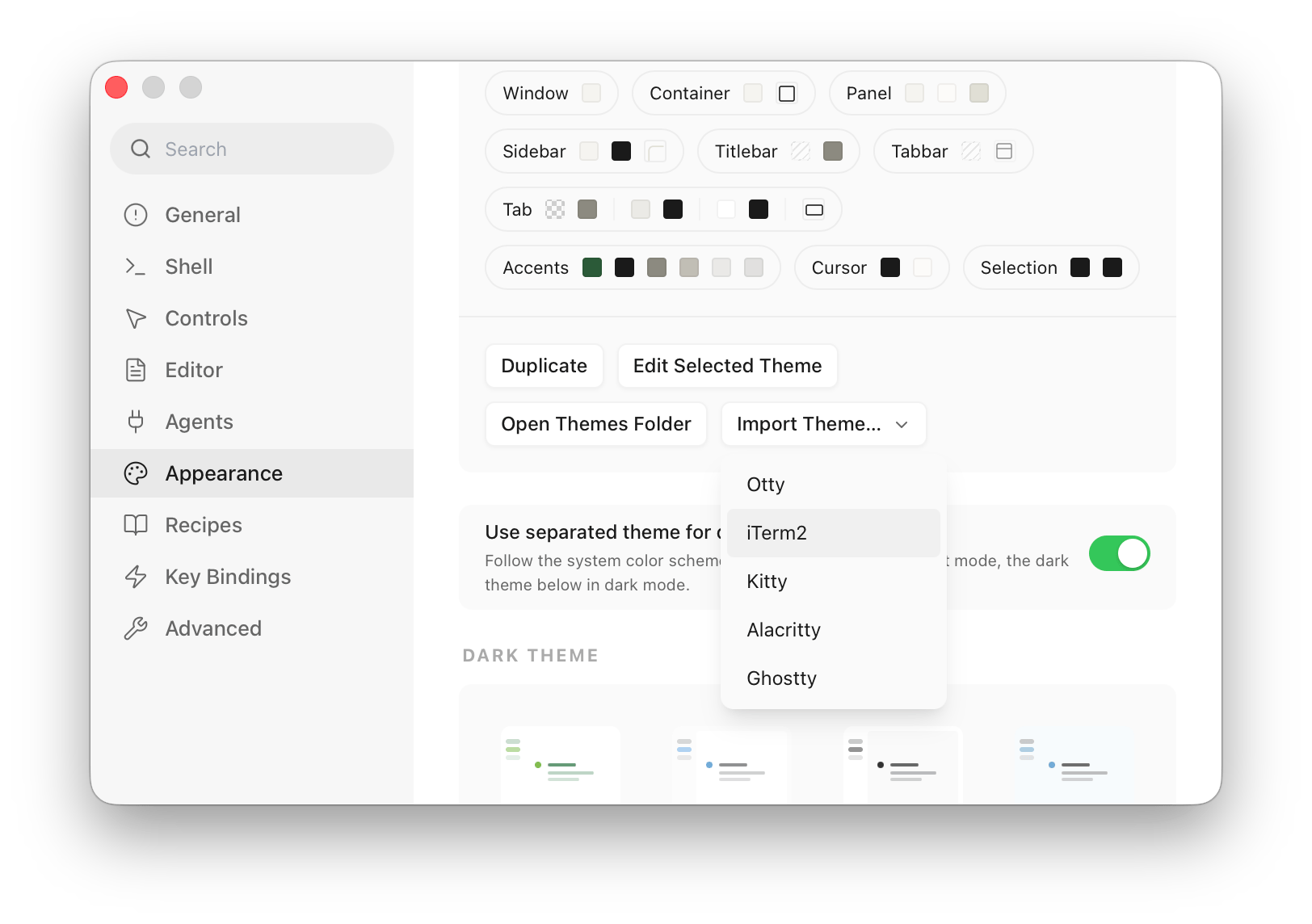Click the DARK THEME section heading
The image size is (1312, 924).
click(x=530, y=656)
